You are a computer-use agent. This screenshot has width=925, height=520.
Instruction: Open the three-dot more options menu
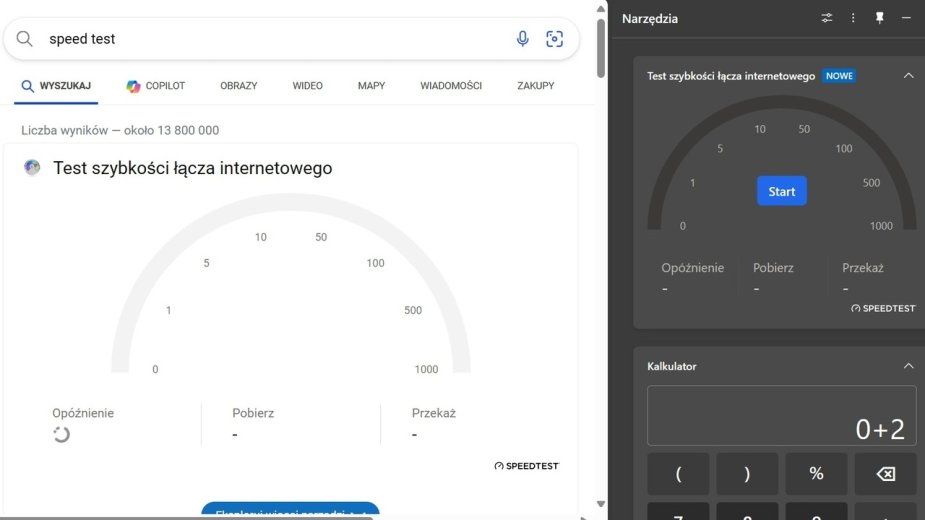click(853, 18)
